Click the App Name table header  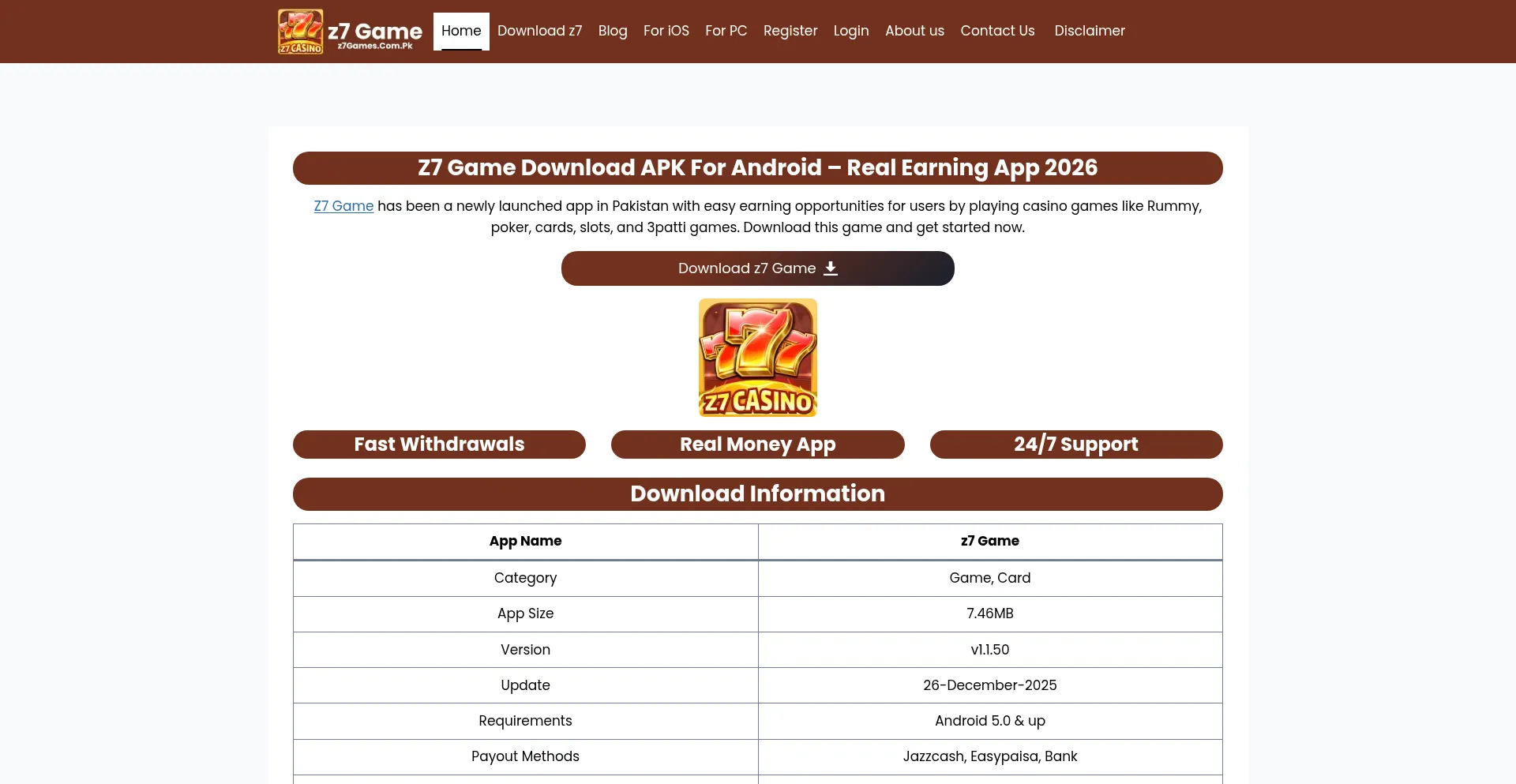526,542
